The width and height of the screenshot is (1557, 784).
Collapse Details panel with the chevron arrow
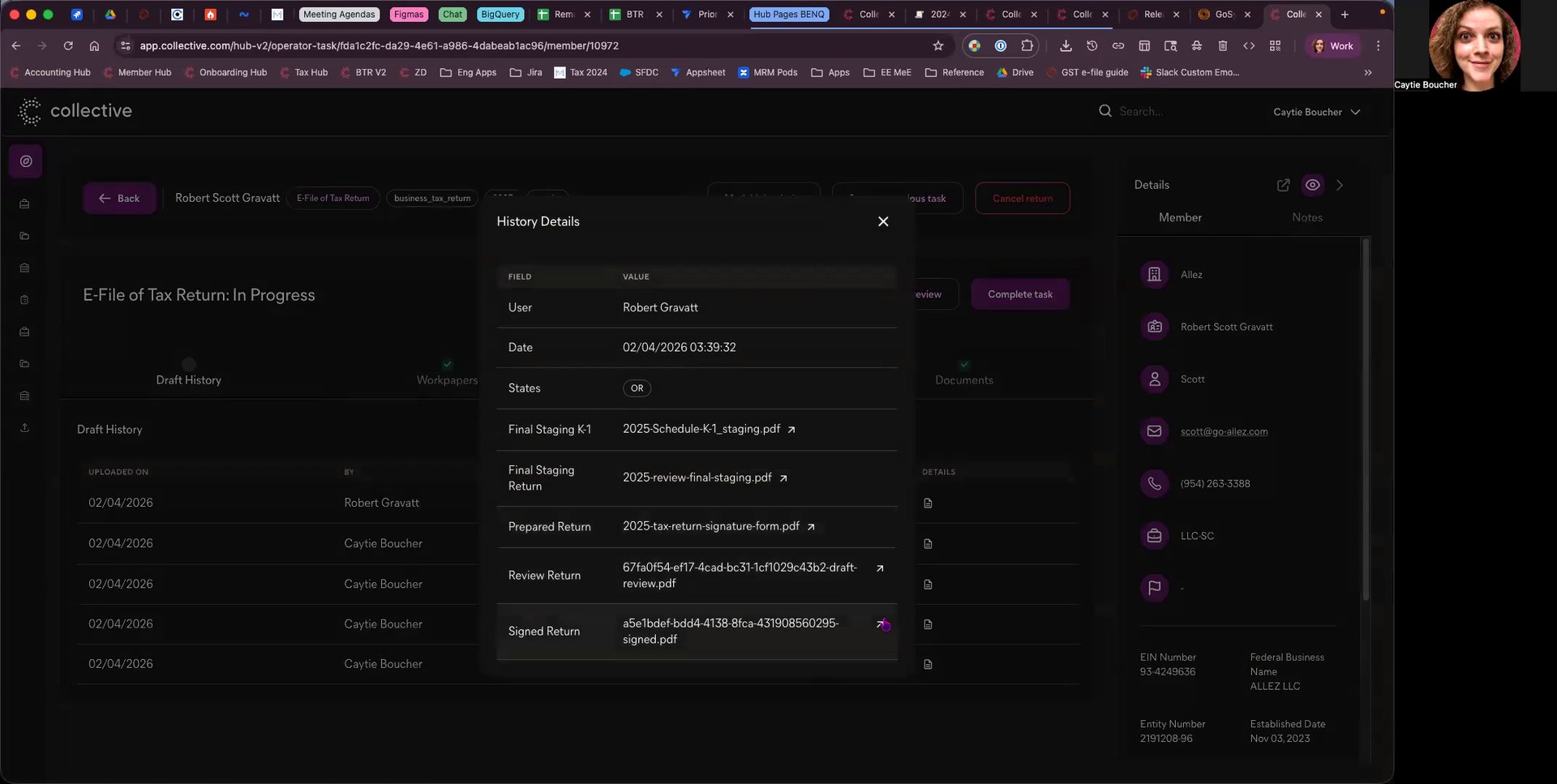click(1340, 186)
